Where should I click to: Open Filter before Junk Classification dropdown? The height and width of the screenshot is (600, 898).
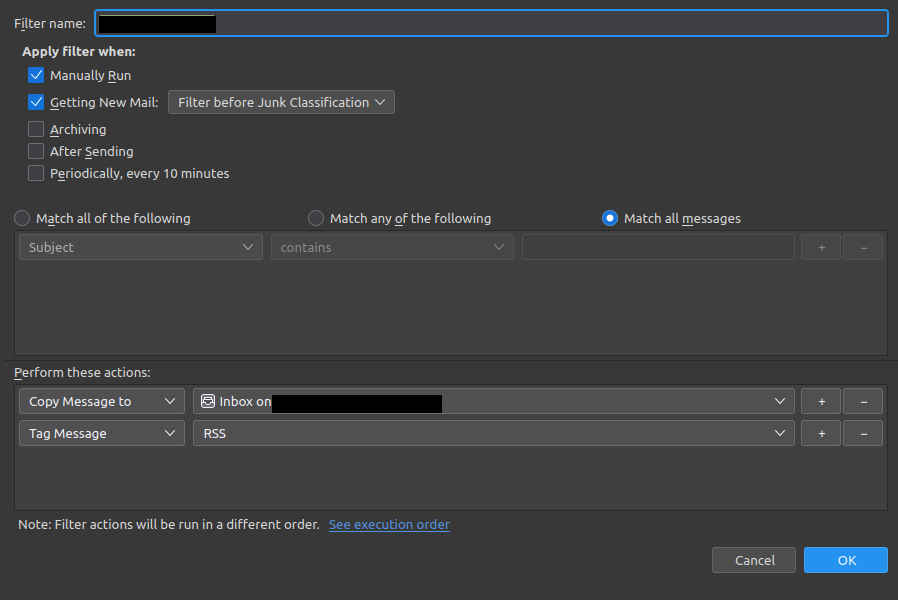[281, 102]
